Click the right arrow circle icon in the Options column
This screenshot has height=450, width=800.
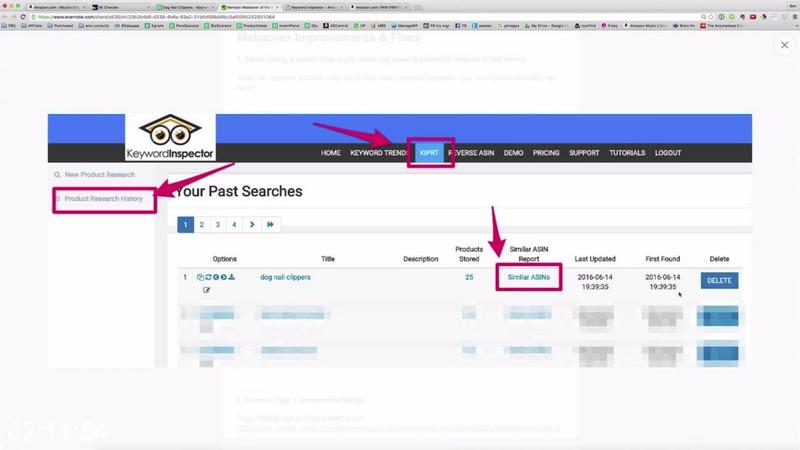pyautogui.click(x=223, y=277)
